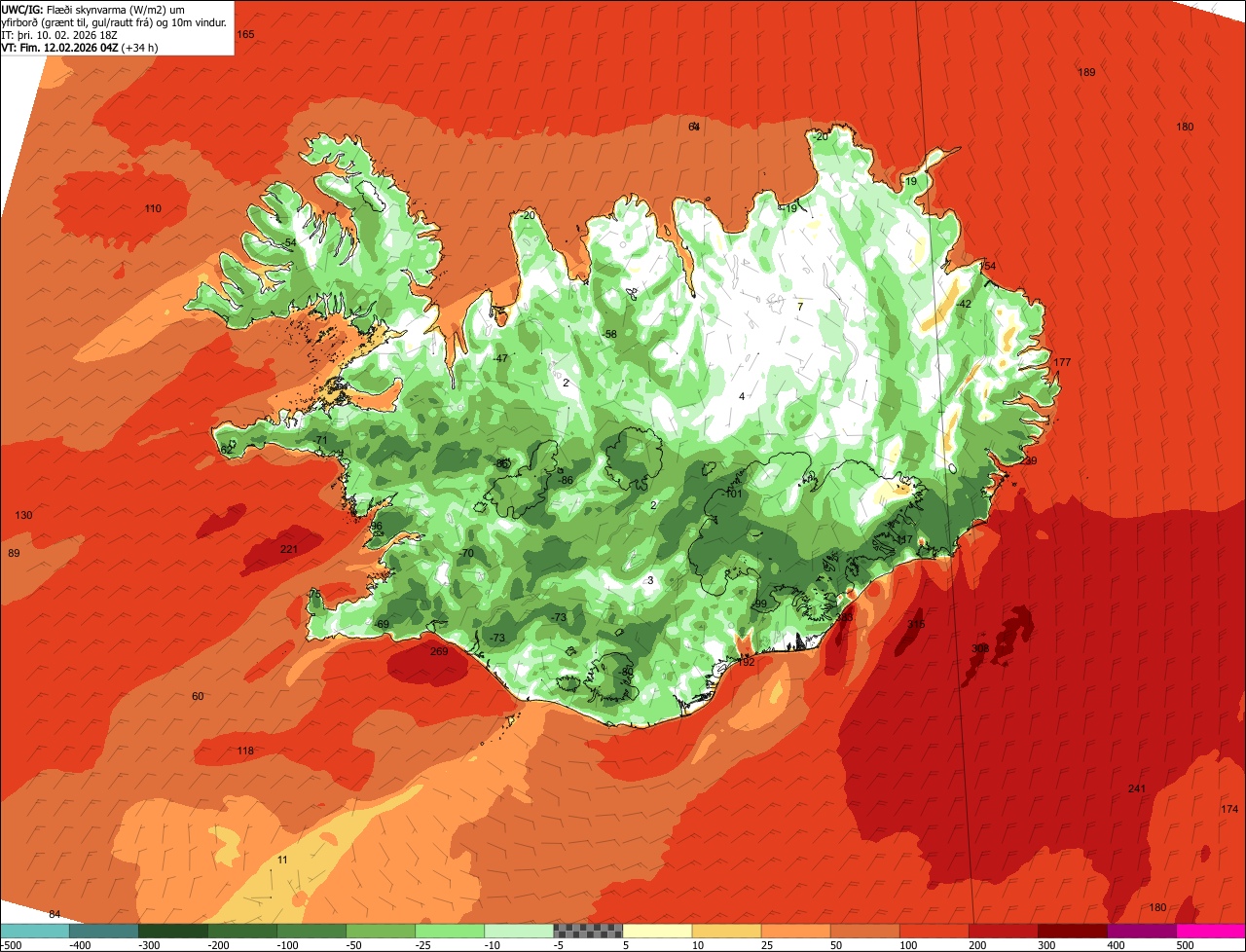Click the value 221 in the dark red patch
This screenshot has width=1246, height=952.
pyautogui.click(x=289, y=549)
